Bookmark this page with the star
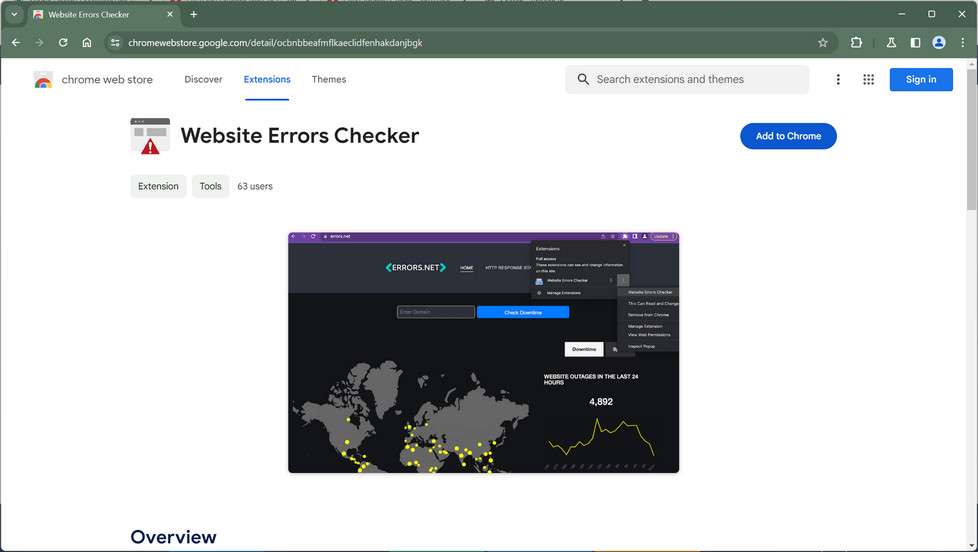This screenshot has height=552, width=978. (x=823, y=42)
